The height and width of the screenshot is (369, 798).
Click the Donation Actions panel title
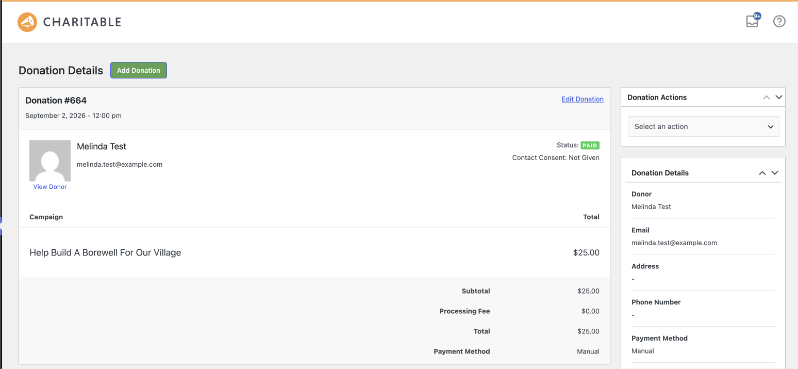click(657, 97)
